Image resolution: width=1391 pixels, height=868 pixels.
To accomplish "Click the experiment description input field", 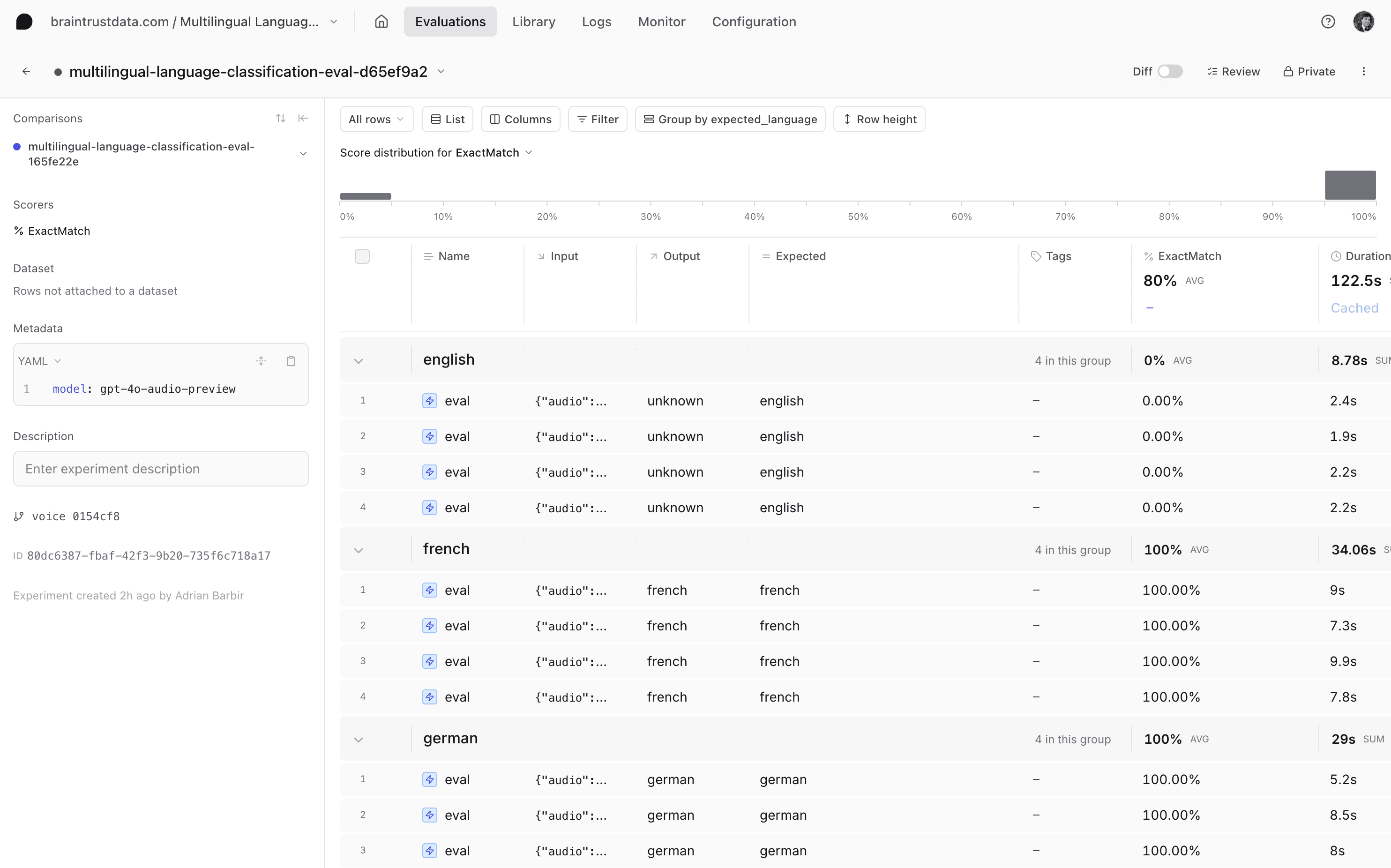I will (160, 468).
